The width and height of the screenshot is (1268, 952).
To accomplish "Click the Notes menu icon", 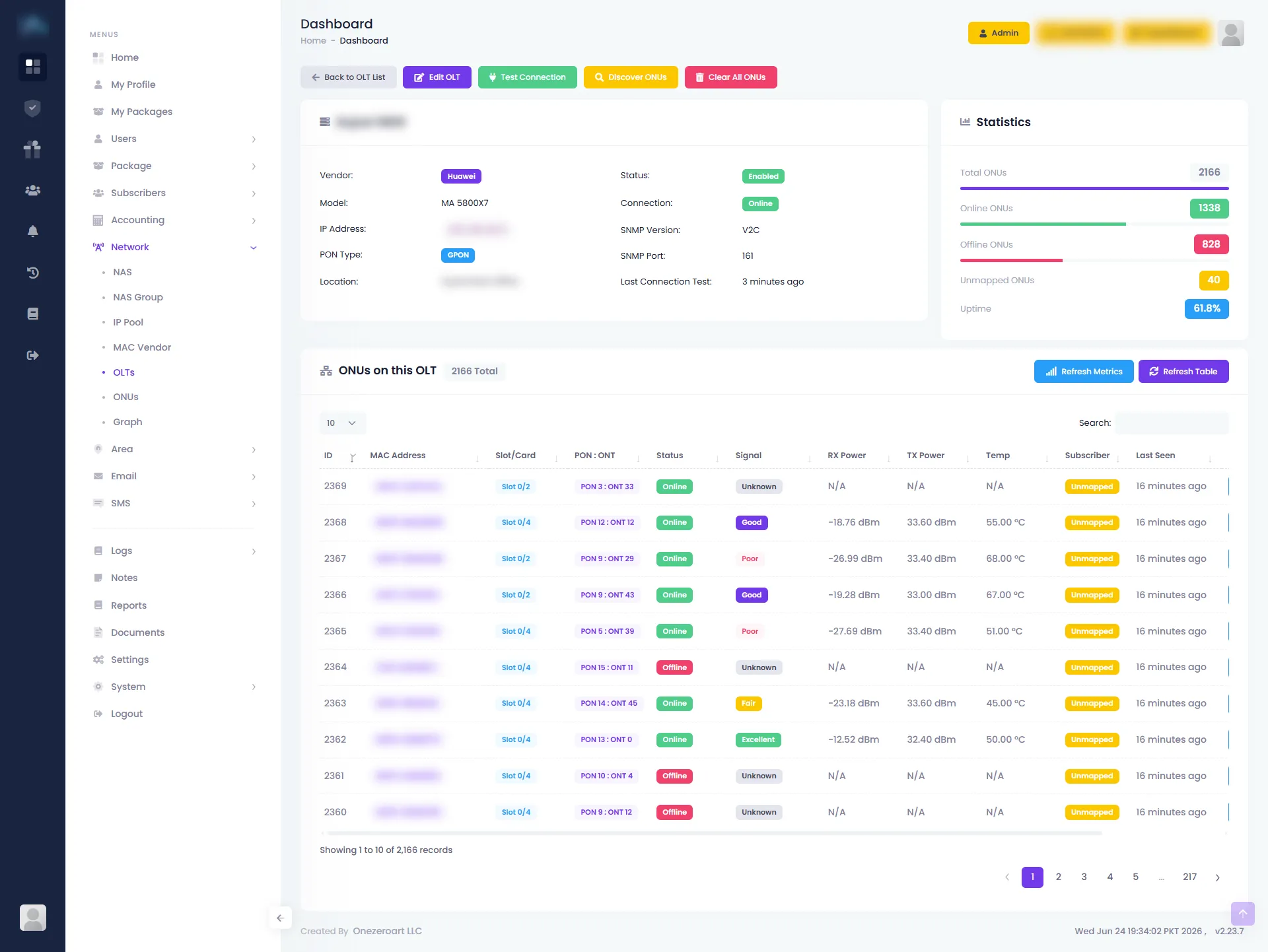I will click(x=98, y=578).
